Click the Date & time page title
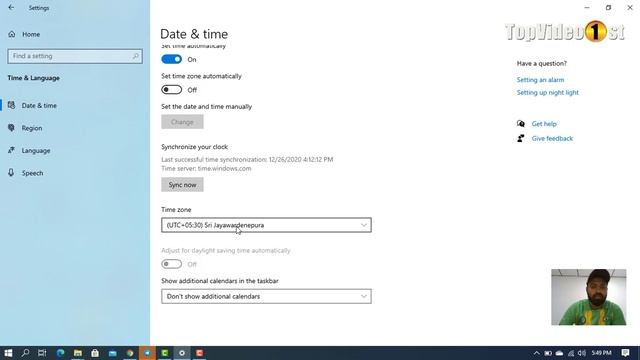640x360 pixels. point(194,34)
